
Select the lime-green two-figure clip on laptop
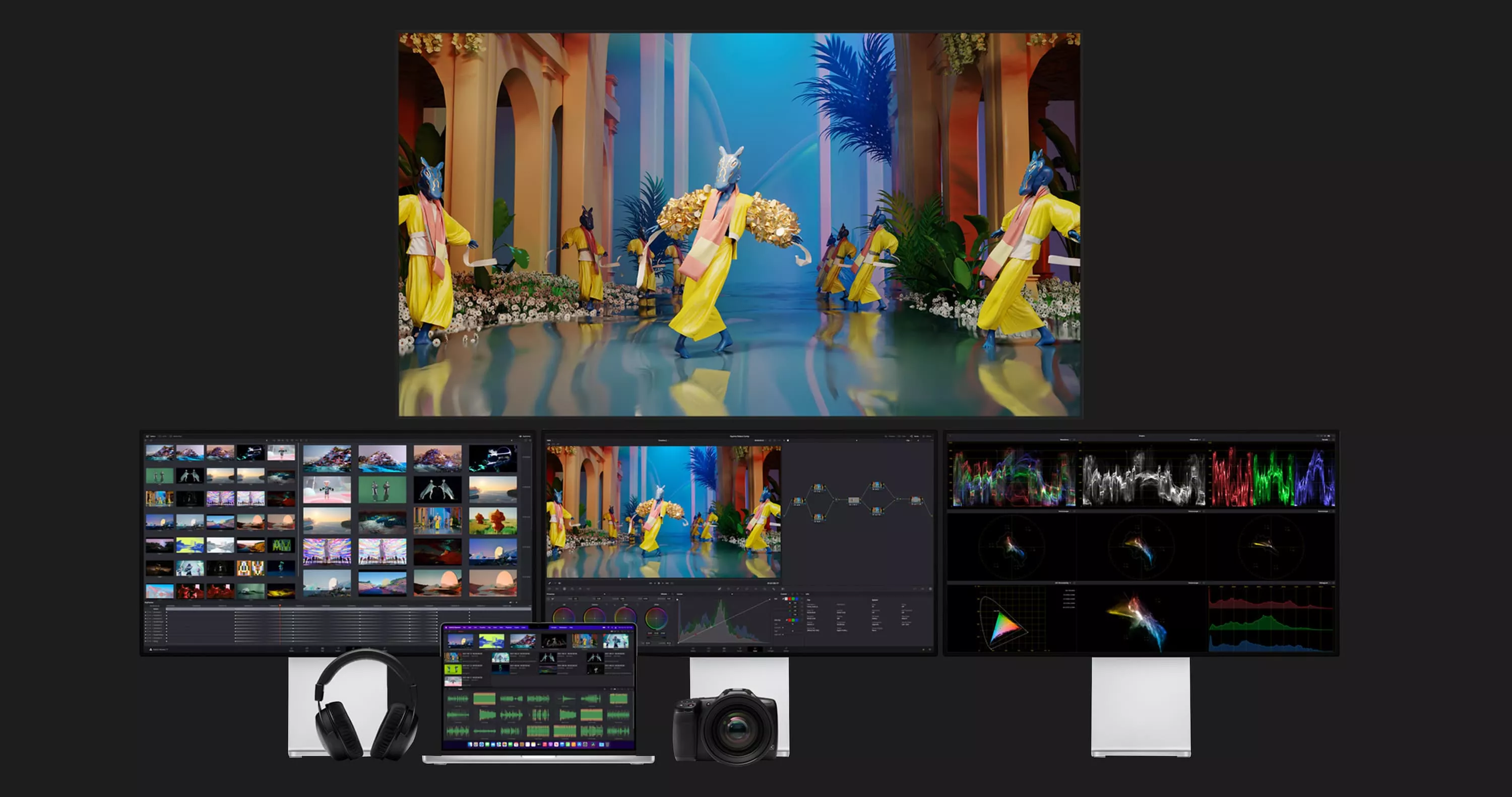(x=453, y=670)
